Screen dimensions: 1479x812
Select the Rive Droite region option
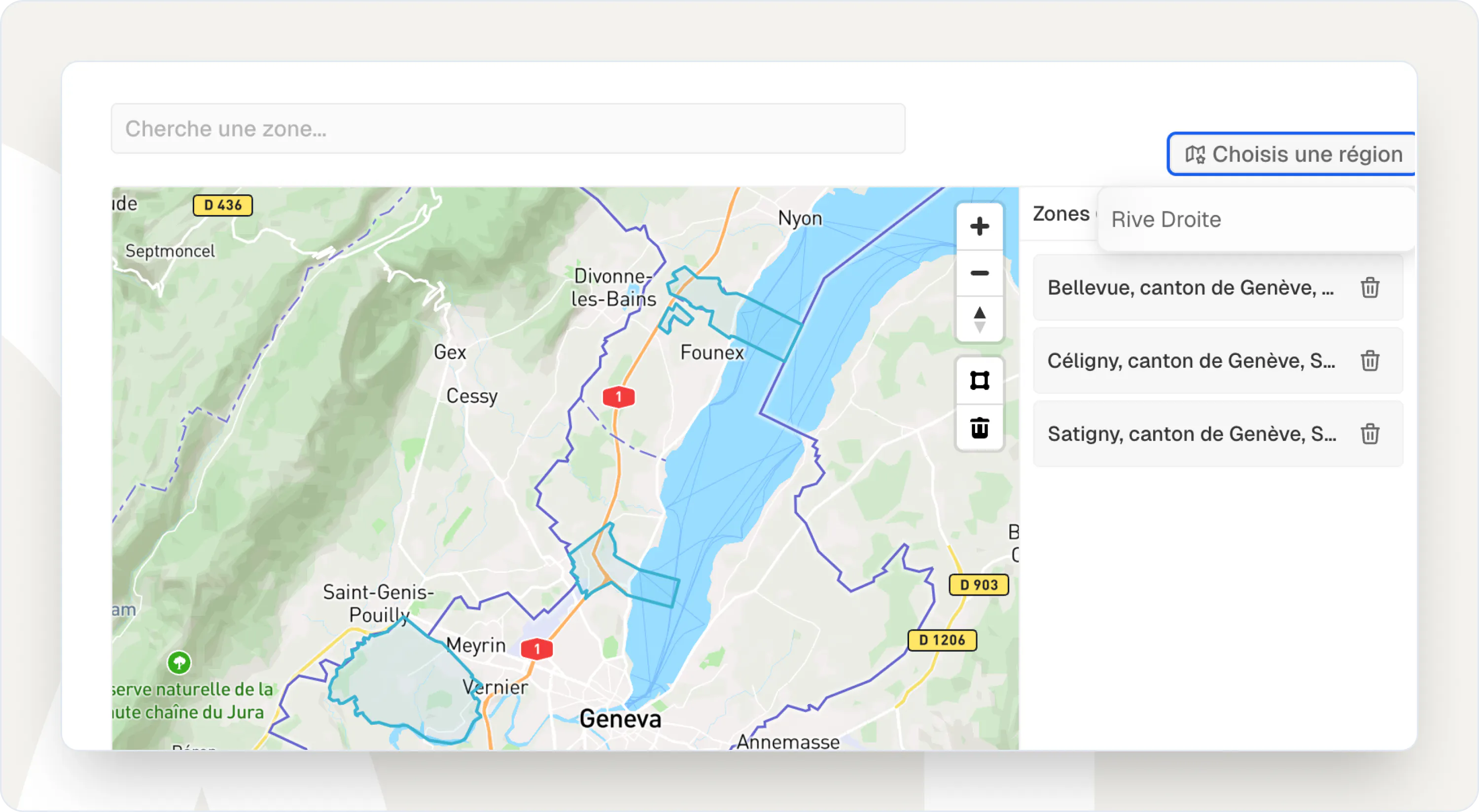pos(1165,219)
